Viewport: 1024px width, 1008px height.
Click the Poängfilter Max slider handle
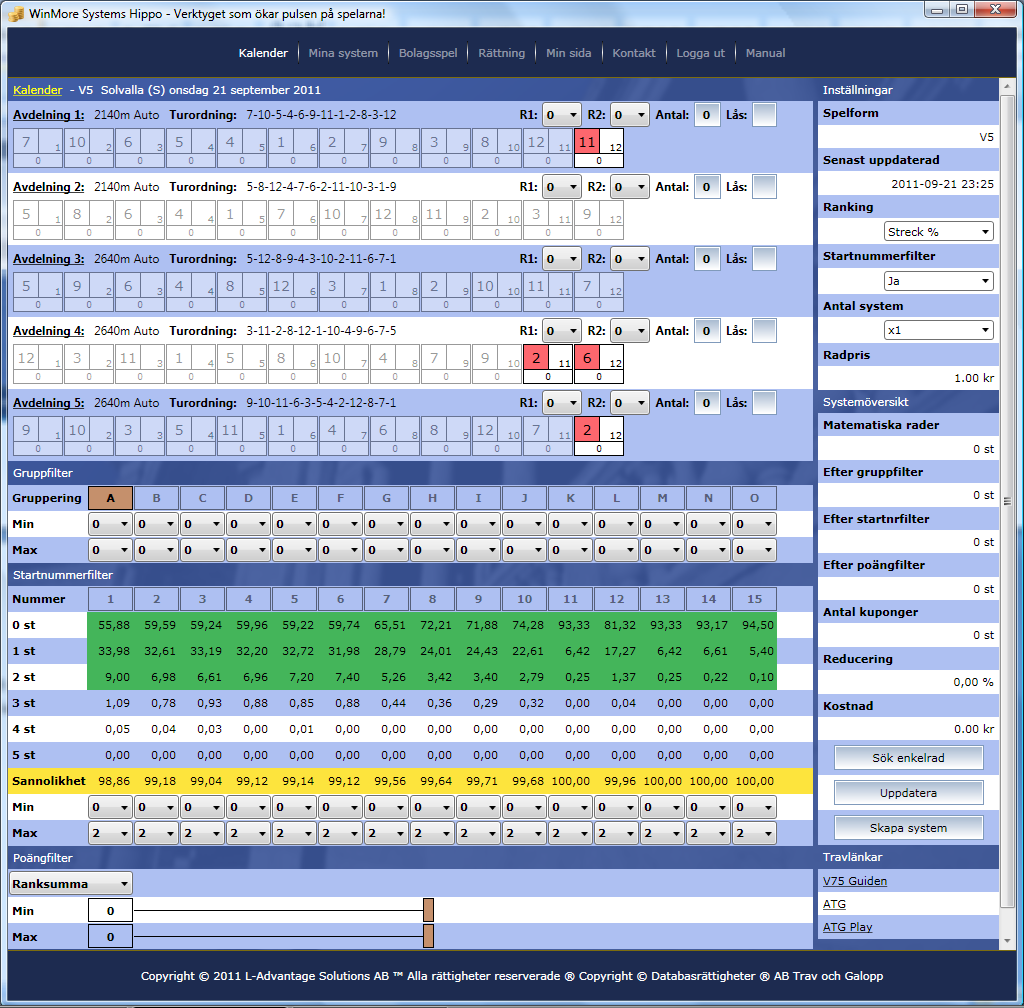pos(428,936)
